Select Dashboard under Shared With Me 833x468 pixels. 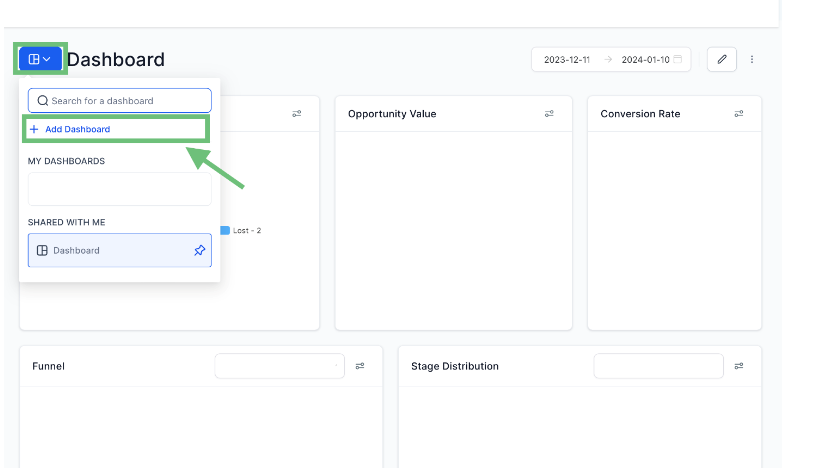point(110,250)
